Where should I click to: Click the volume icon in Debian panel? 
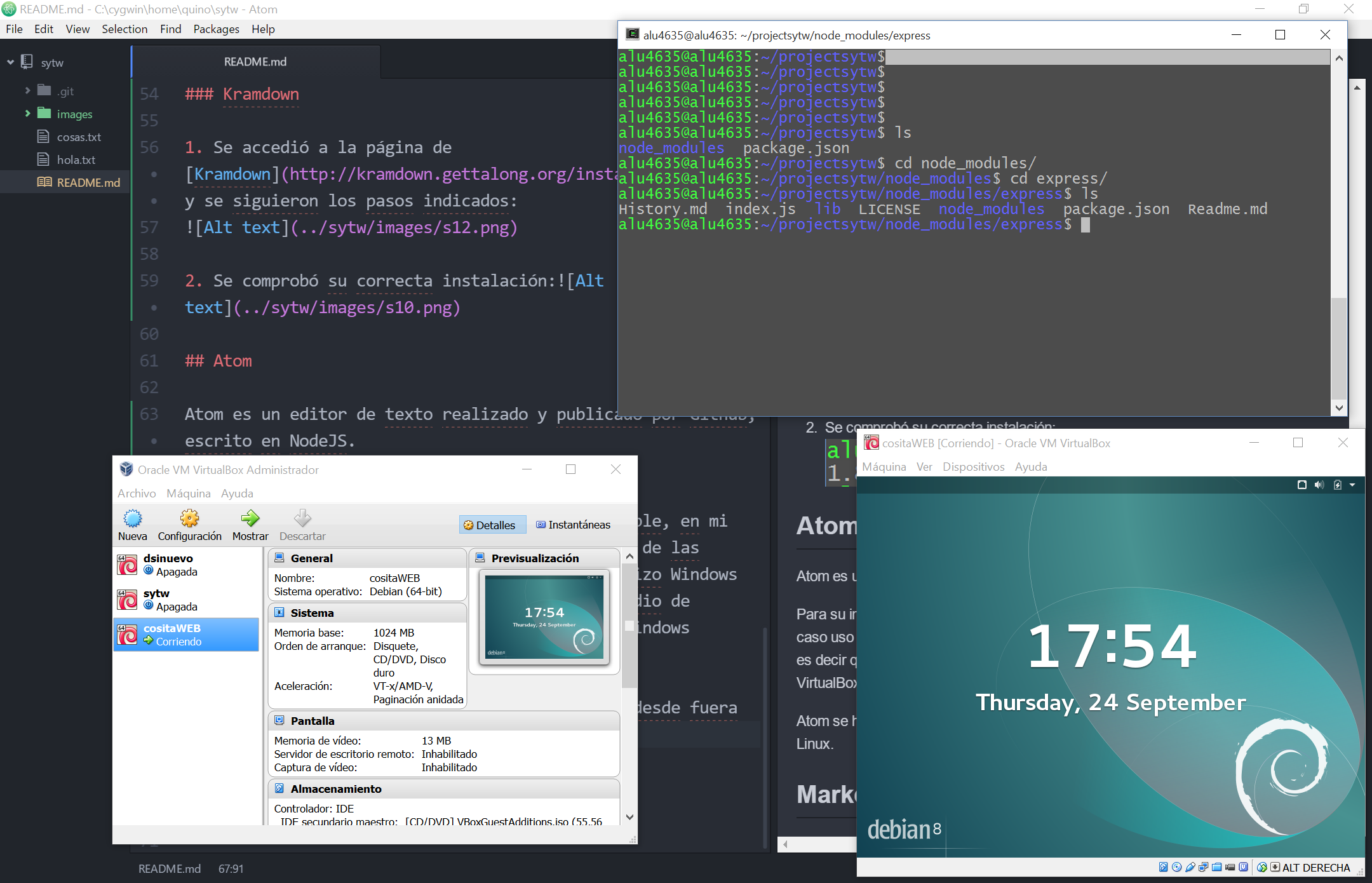tap(1319, 485)
